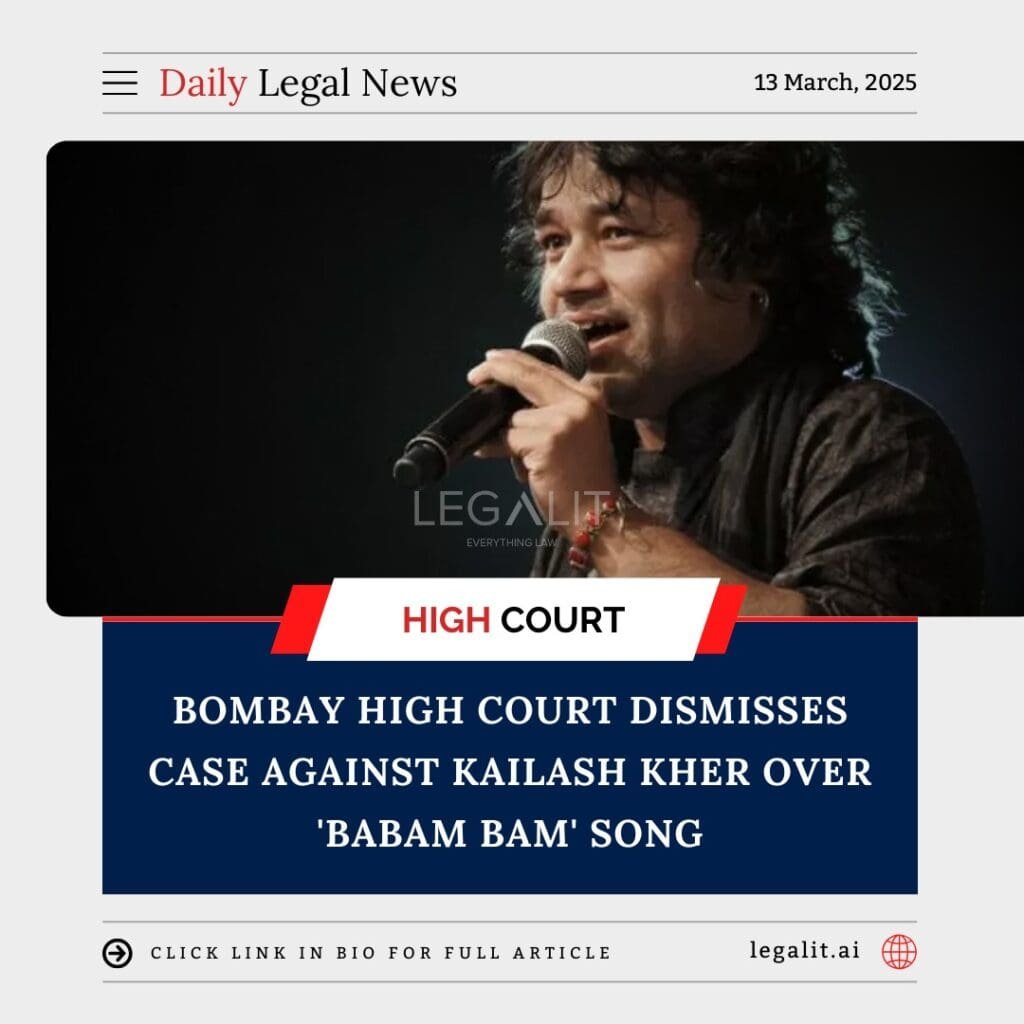Viewport: 1024px width, 1024px height.
Task: Click the 13 March, 2025 date
Action: point(835,82)
